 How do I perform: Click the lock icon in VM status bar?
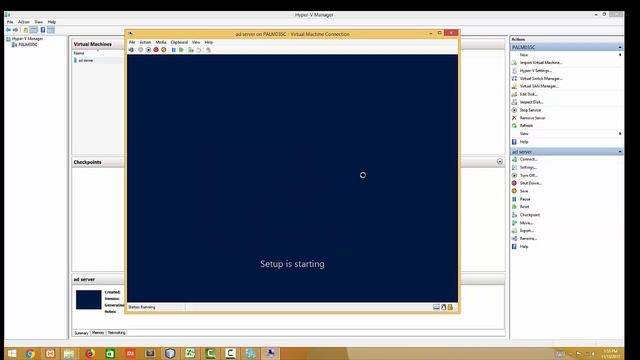[x=450, y=307]
